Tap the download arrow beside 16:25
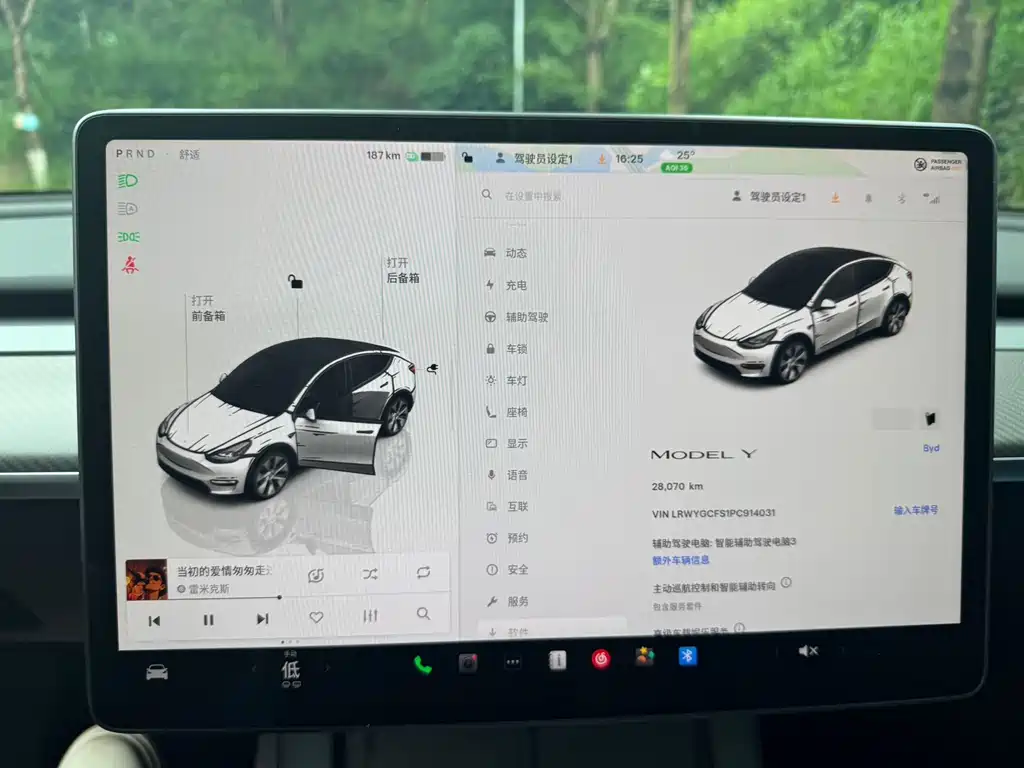The width and height of the screenshot is (1024, 768). click(601, 159)
